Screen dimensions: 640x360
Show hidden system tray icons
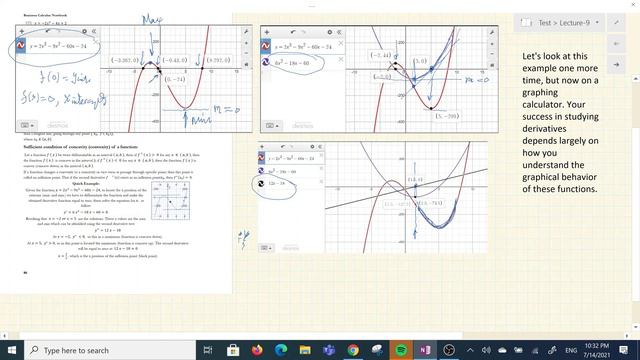click(470, 350)
